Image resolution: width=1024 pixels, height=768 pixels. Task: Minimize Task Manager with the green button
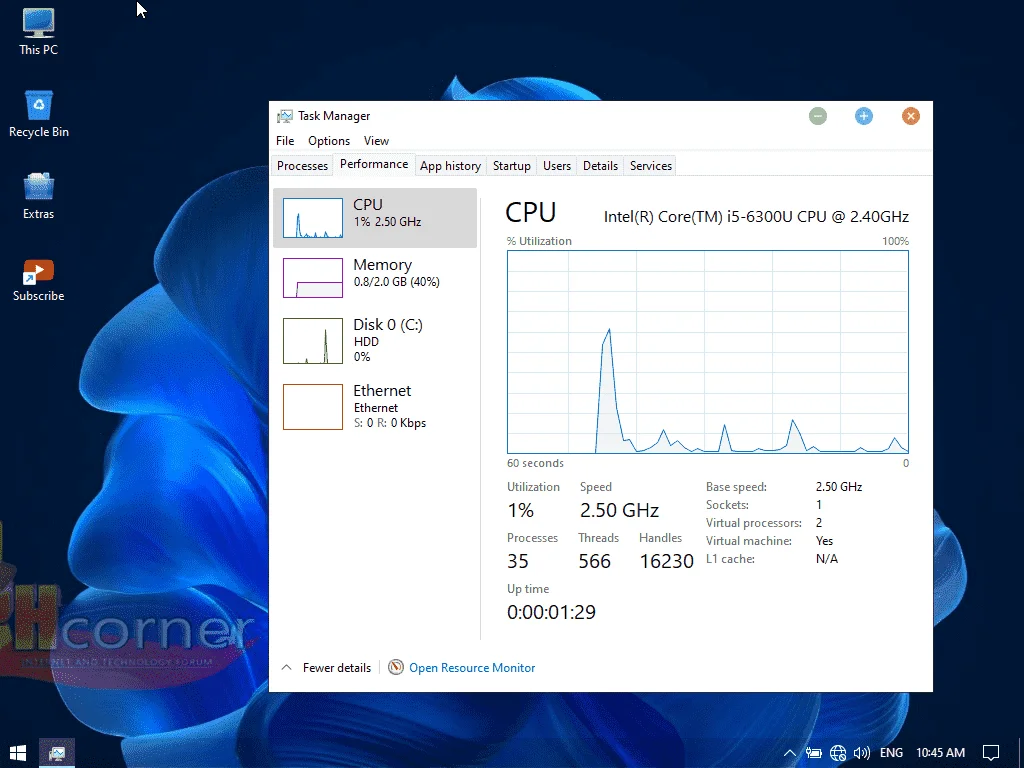818,116
